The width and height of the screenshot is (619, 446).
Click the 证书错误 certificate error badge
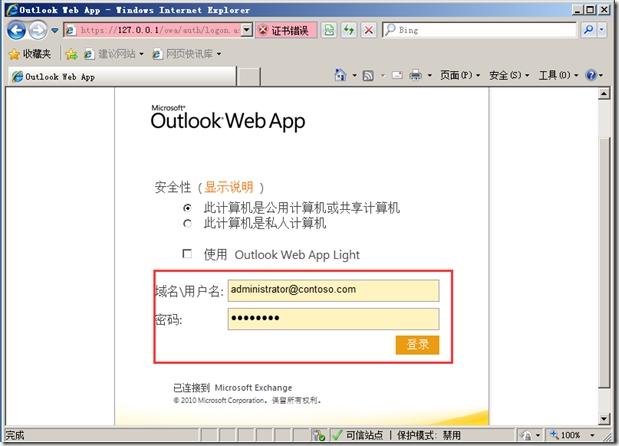[x=286, y=30]
